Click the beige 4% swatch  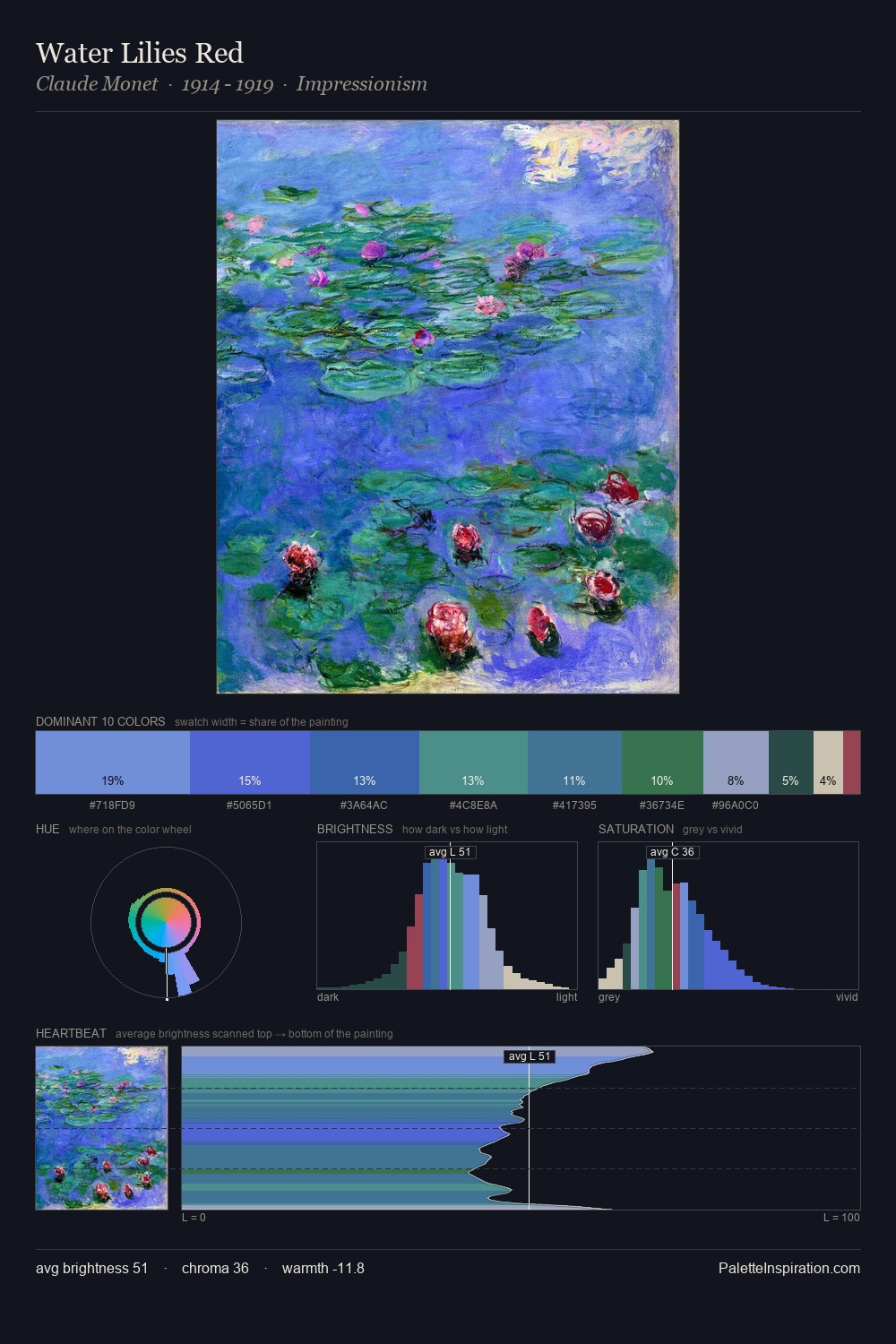(x=828, y=762)
